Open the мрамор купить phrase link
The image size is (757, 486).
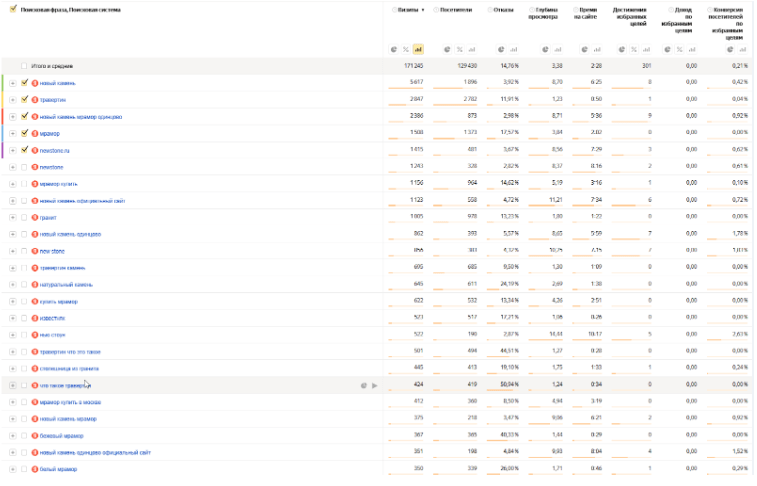point(58,184)
